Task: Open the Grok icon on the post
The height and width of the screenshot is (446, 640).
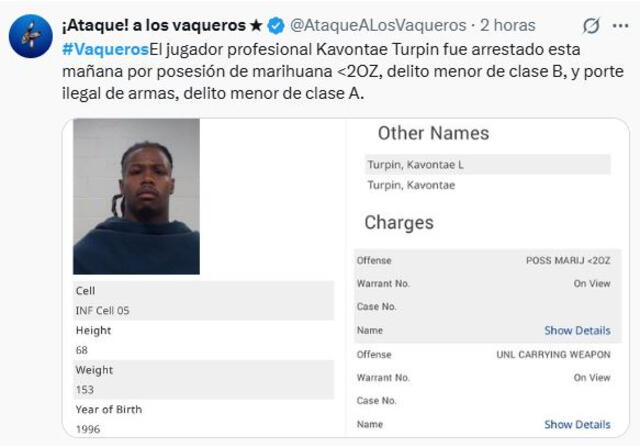Action: point(591,25)
